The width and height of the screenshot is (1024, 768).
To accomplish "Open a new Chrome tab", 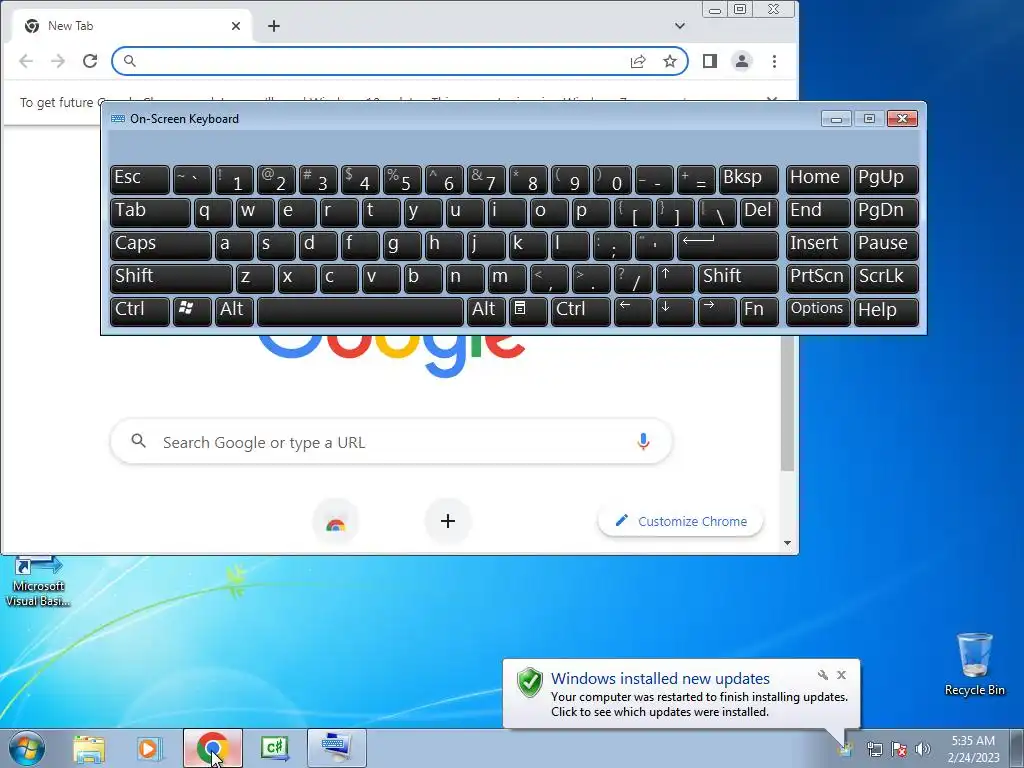I will click(274, 26).
